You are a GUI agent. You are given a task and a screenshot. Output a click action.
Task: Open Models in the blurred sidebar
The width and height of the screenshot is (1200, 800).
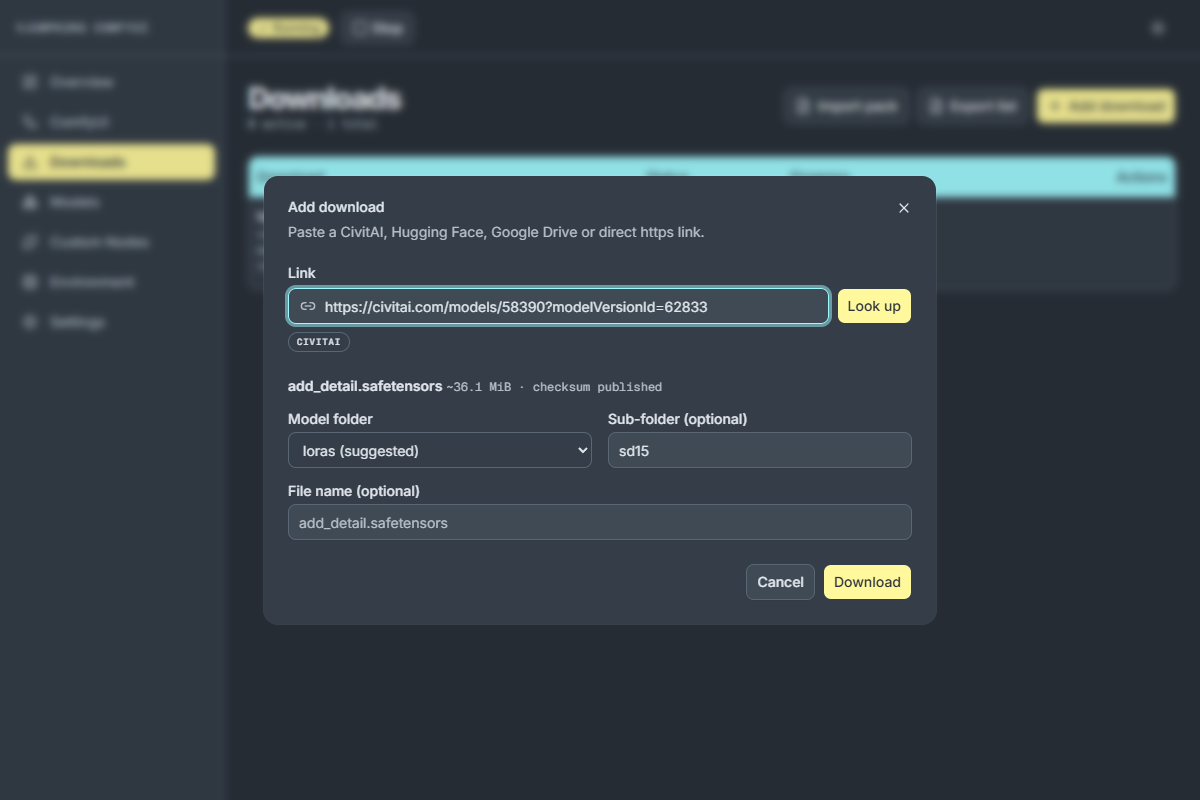(x=112, y=202)
